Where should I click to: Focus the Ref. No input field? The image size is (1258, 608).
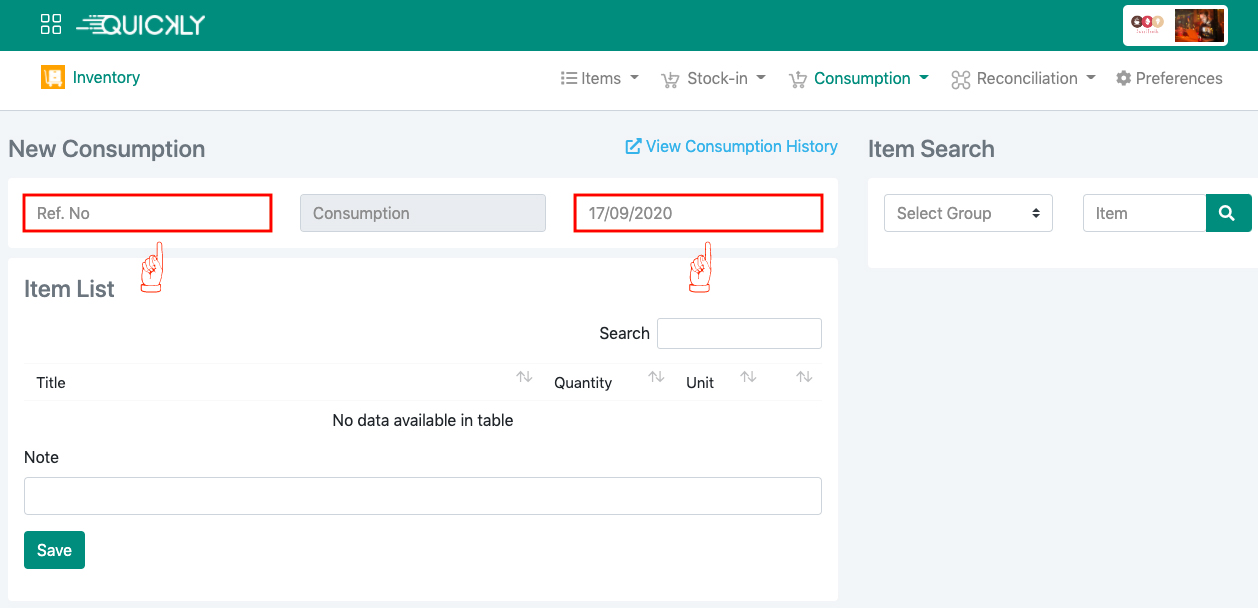pos(147,213)
